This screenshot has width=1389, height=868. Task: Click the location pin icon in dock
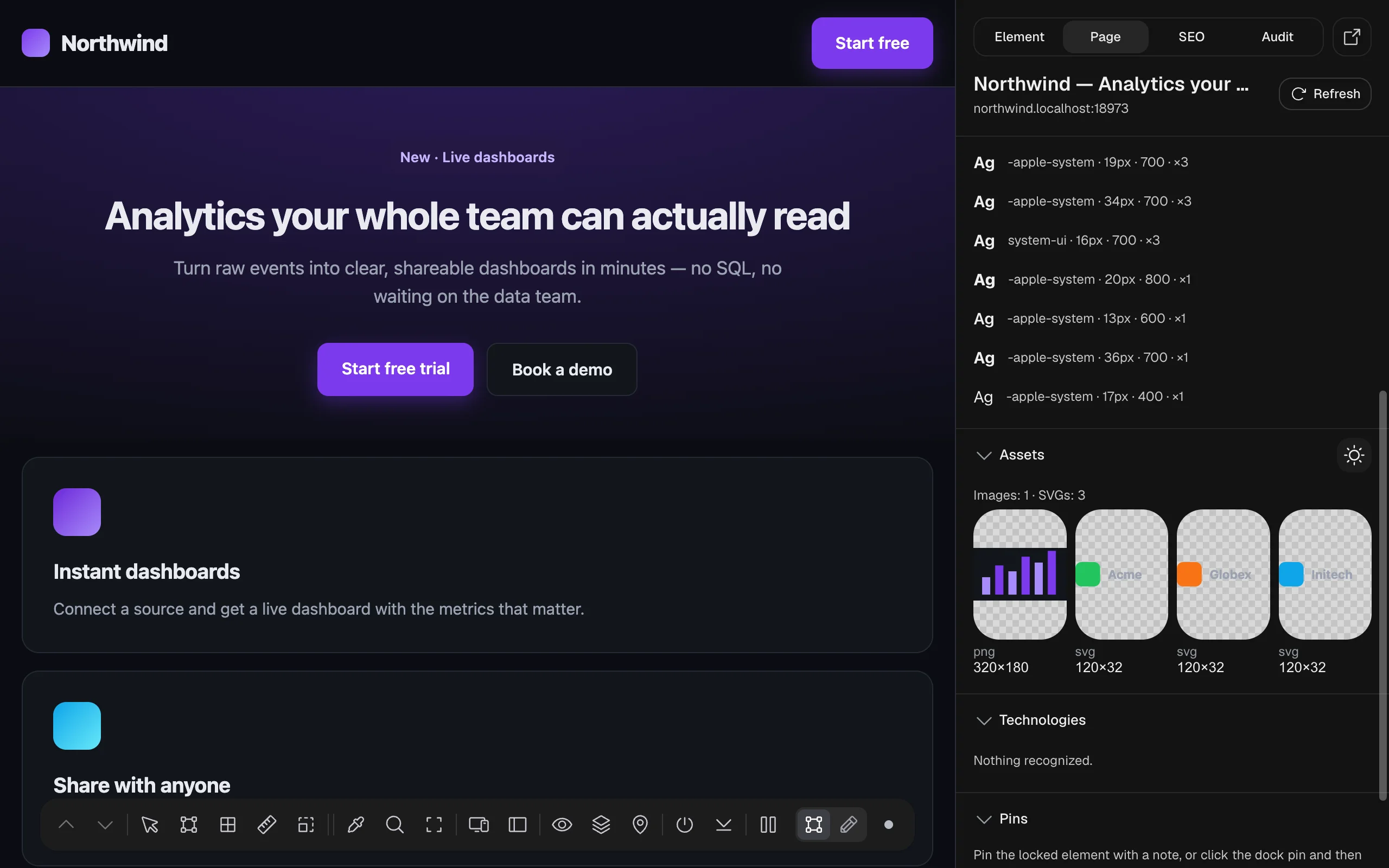pyautogui.click(x=640, y=825)
